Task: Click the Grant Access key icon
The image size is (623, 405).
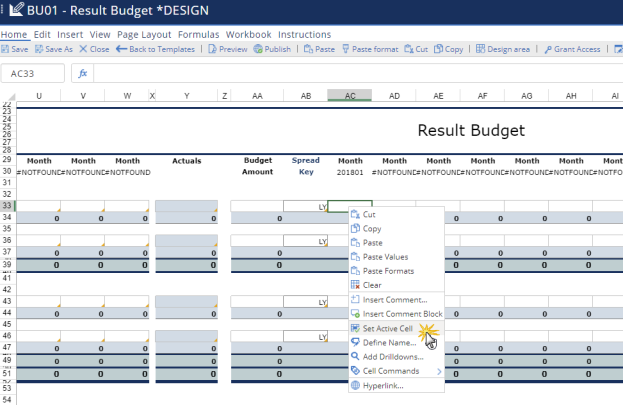Action: 548,49
